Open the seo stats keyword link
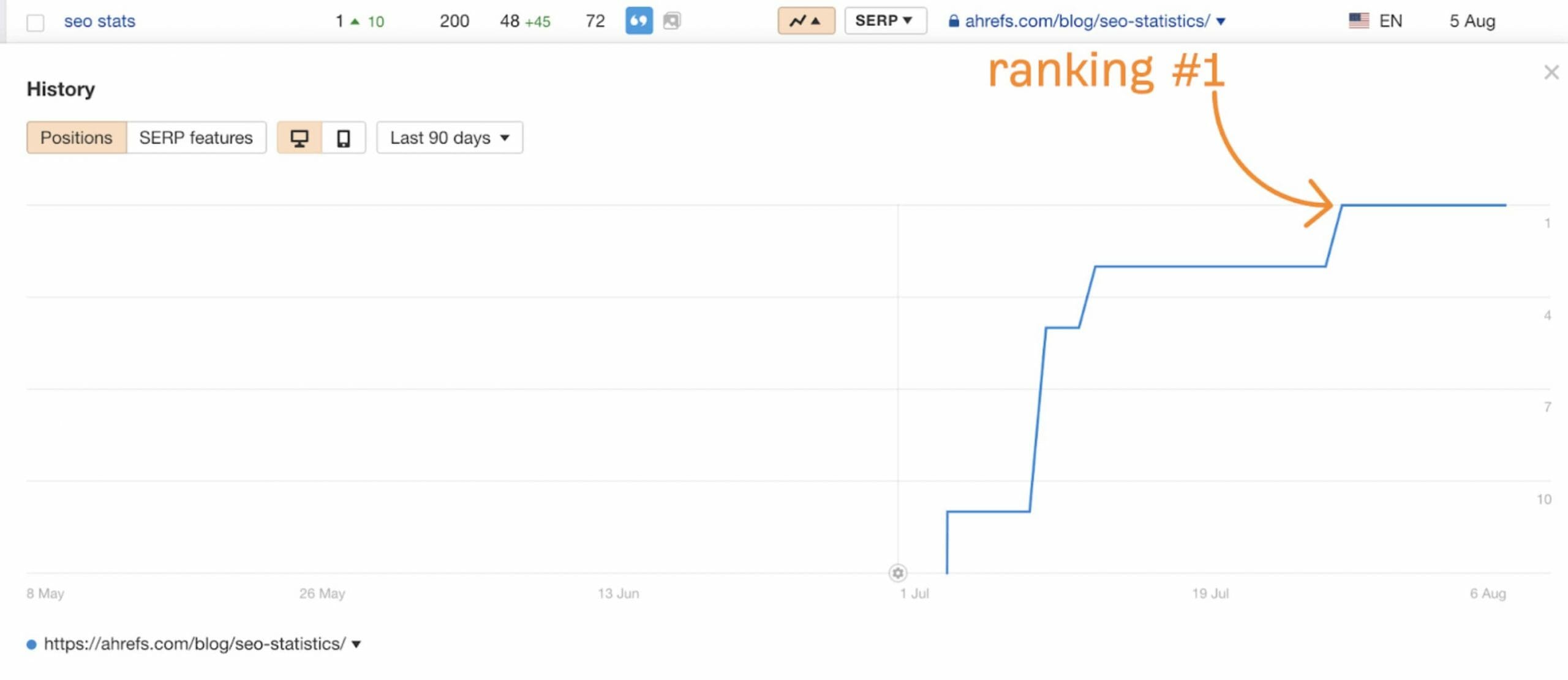 coord(99,21)
